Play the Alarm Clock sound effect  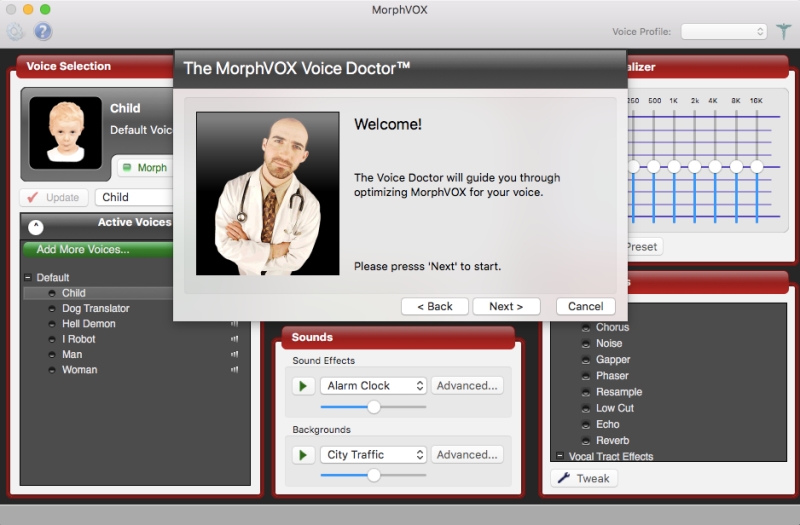(x=303, y=386)
